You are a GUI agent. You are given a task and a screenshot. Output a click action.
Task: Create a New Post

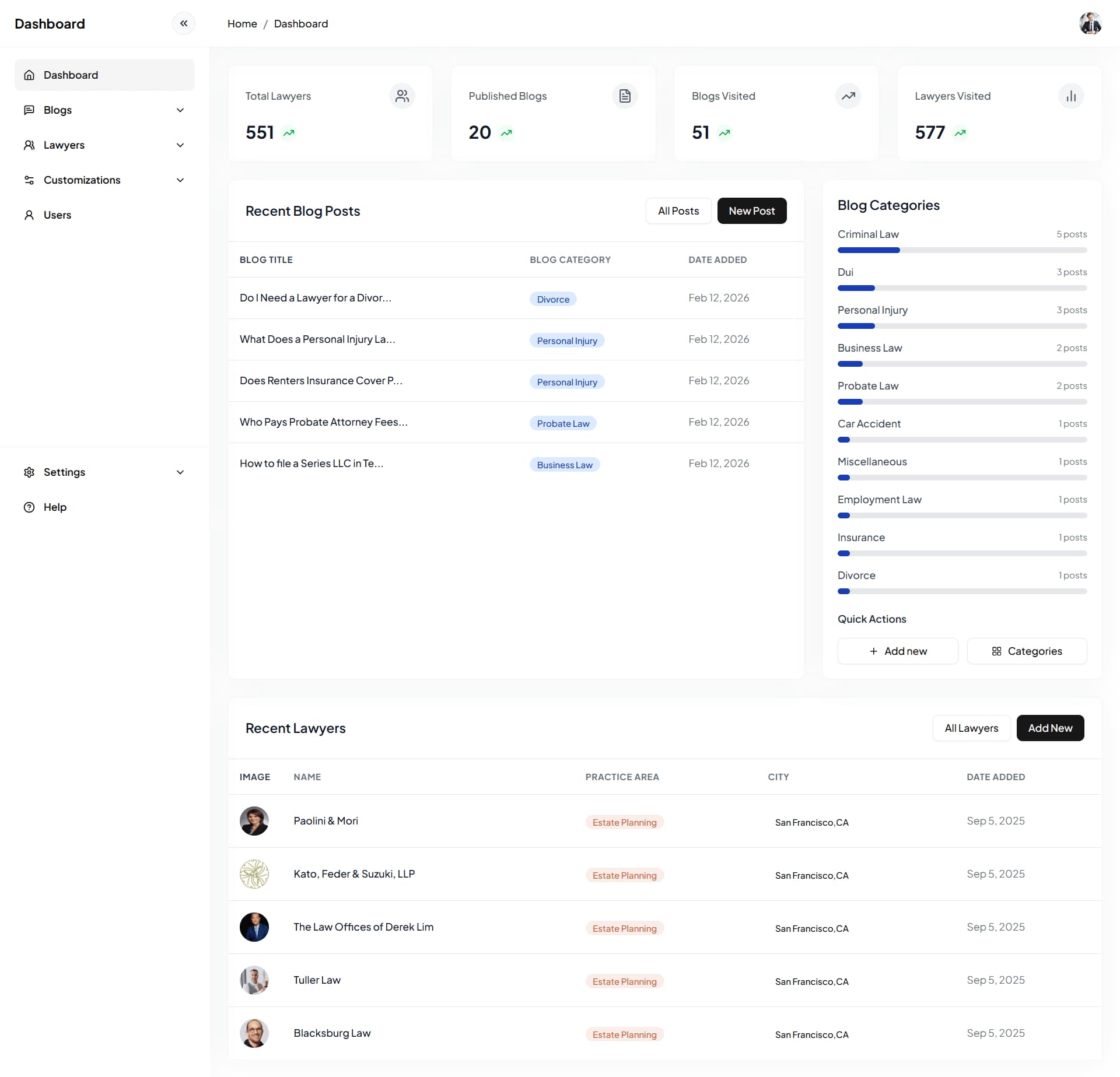tap(751, 211)
